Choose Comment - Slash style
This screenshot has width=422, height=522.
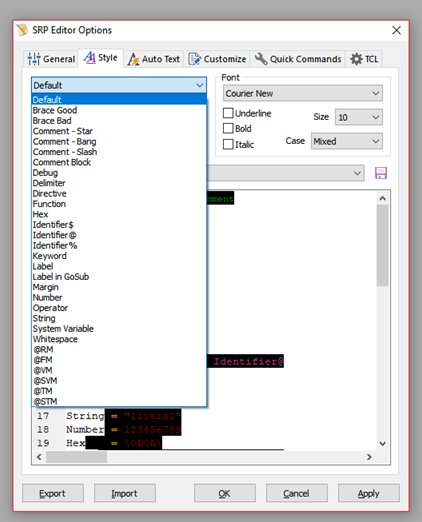pos(119,152)
